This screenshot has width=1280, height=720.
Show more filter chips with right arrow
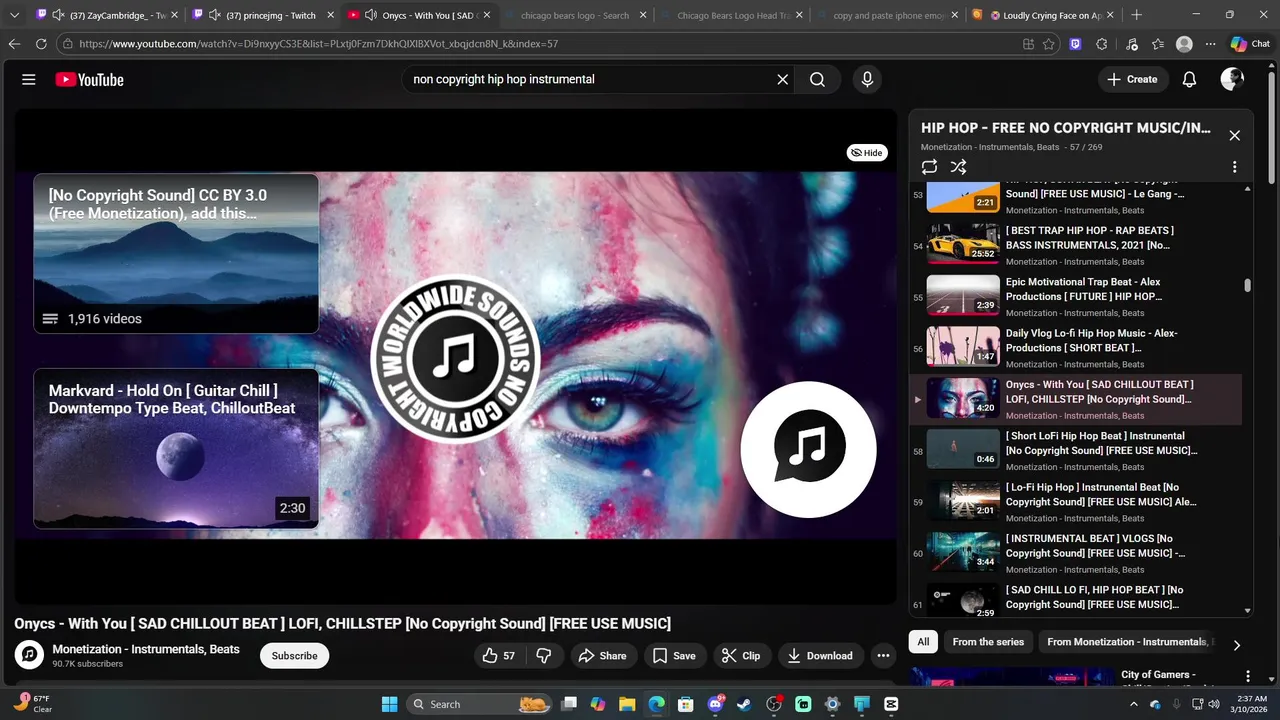click(x=1236, y=645)
